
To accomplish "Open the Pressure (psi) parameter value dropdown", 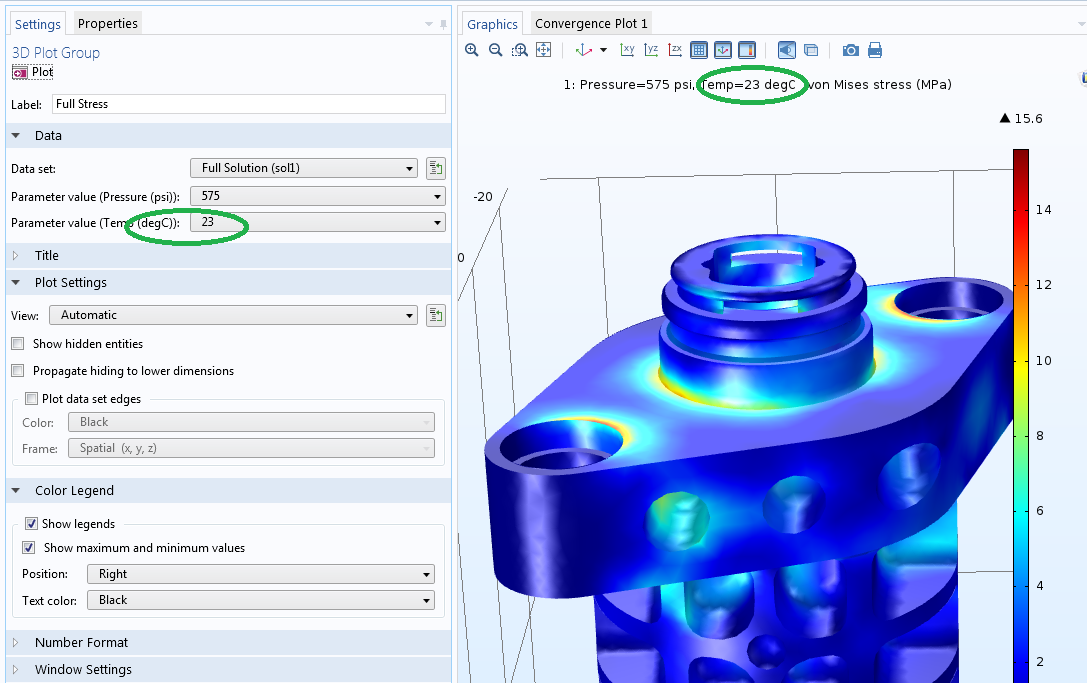I will 320,196.
